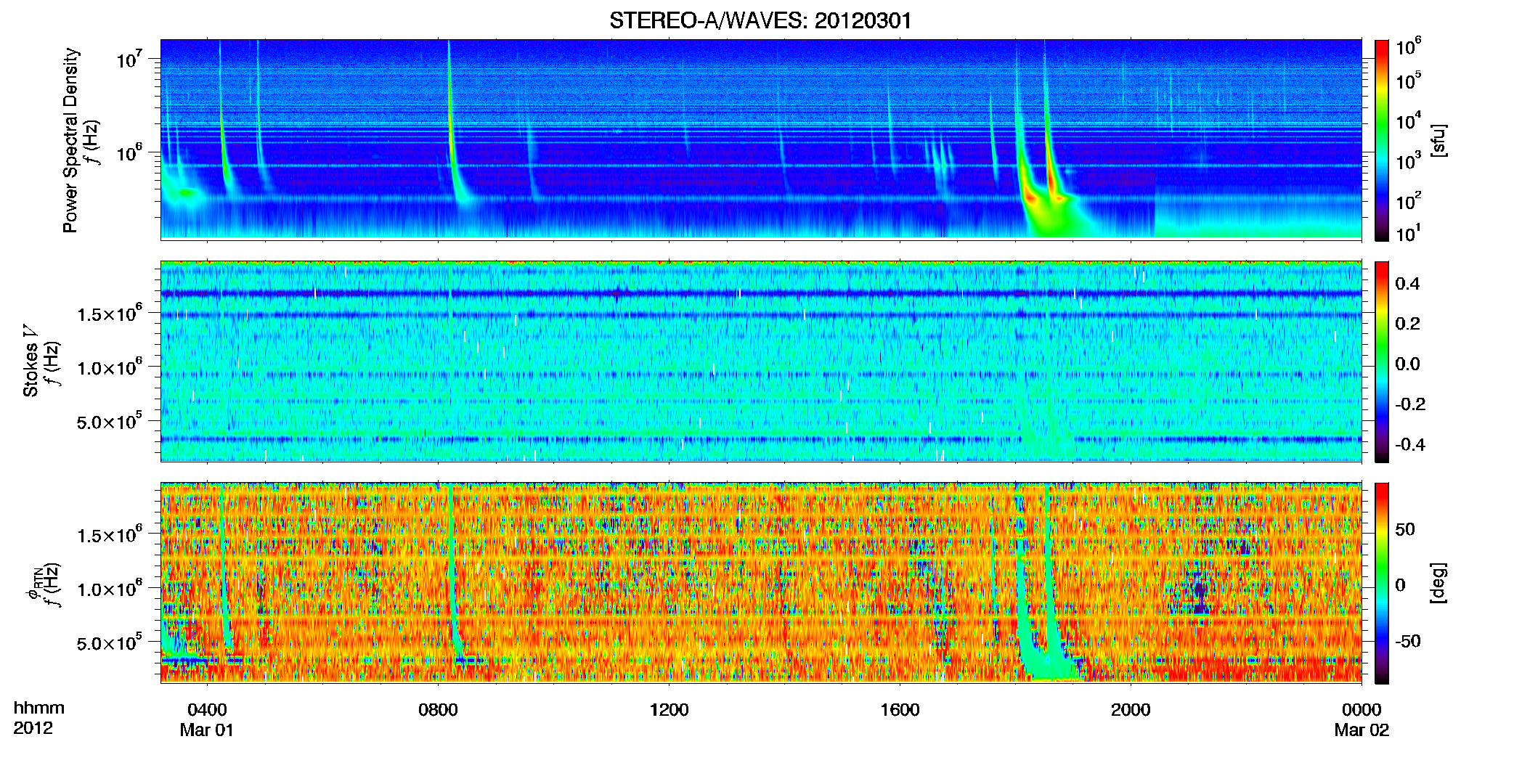The width and height of the screenshot is (1522, 784).
Task: Click the 5.0×10^5 tick of bottom panel
Action: point(109,643)
